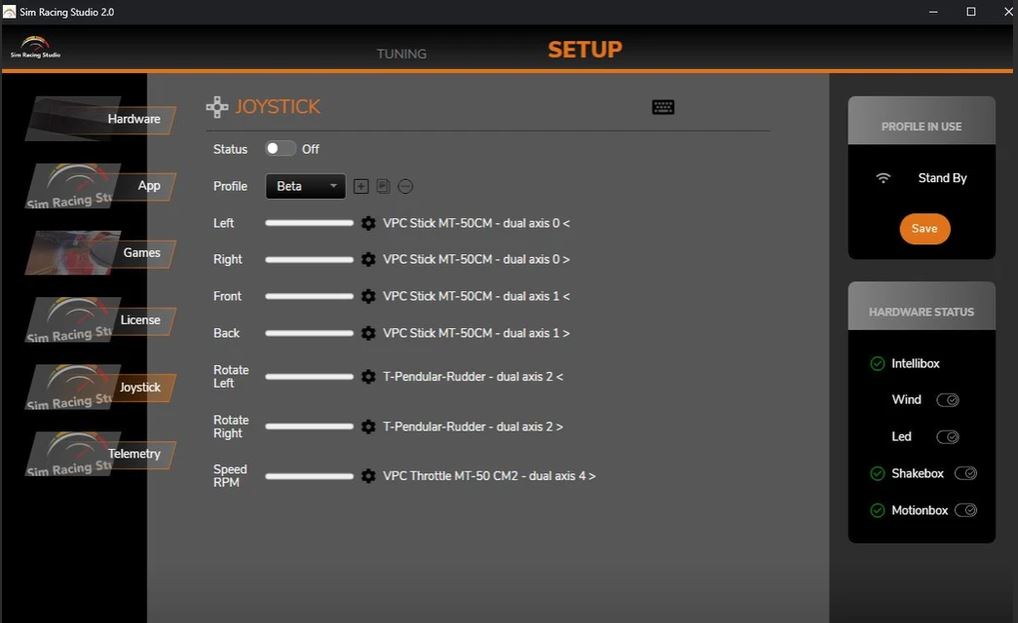Click the orange Save button
The height and width of the screenshot is (623, 1018).
tap(925, 228)
